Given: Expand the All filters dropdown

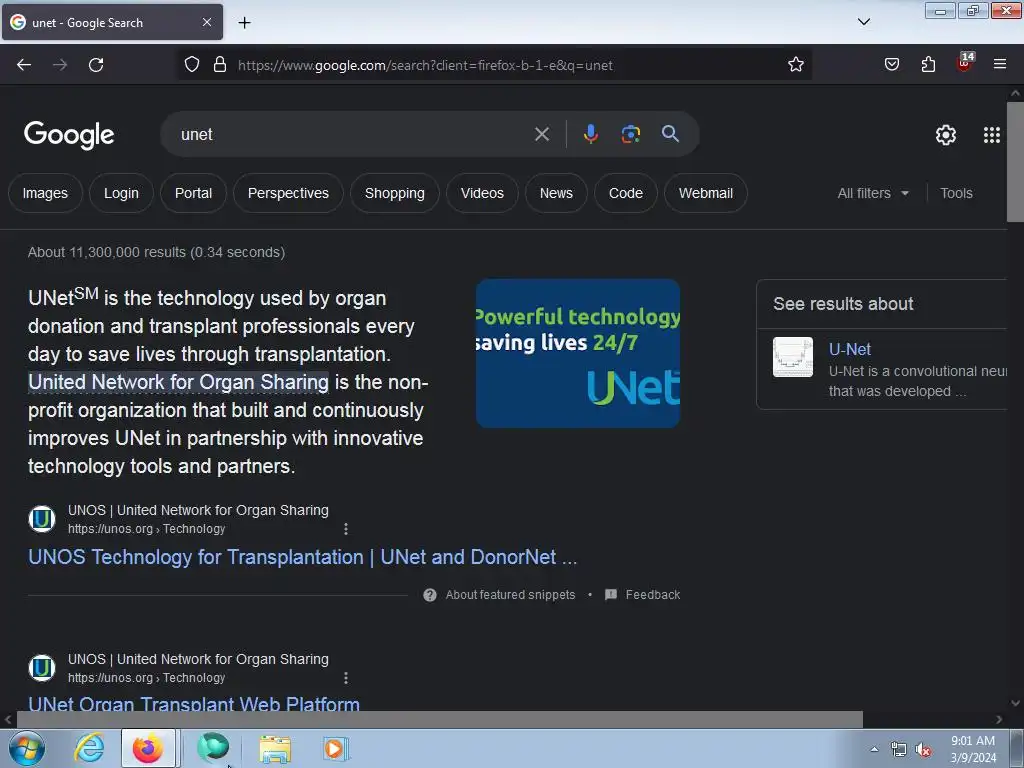Looking at the screenshot, I should (873, 193).
